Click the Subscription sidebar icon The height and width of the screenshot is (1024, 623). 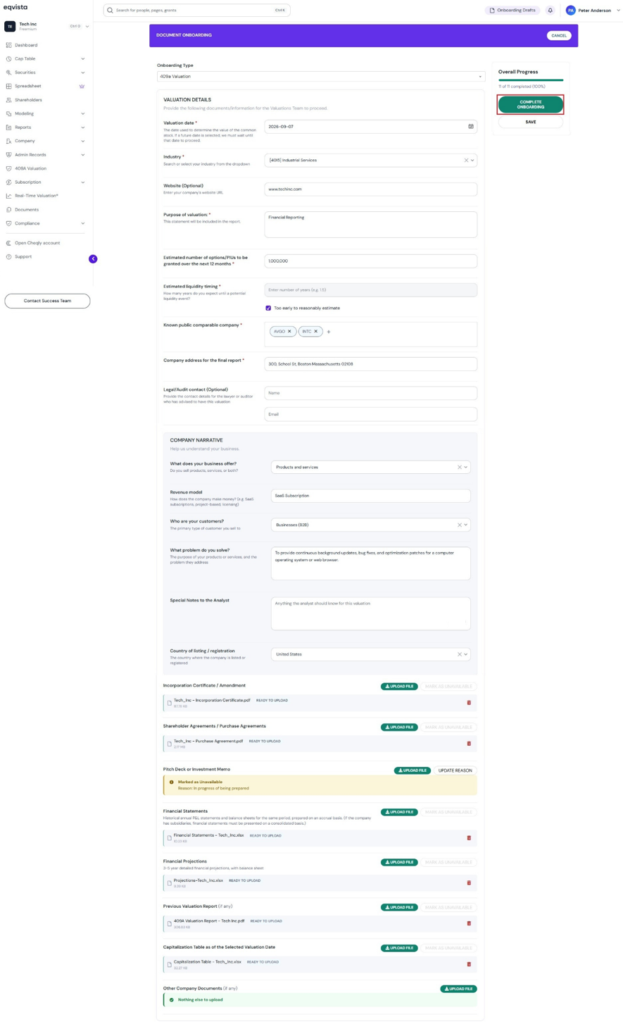8,182
